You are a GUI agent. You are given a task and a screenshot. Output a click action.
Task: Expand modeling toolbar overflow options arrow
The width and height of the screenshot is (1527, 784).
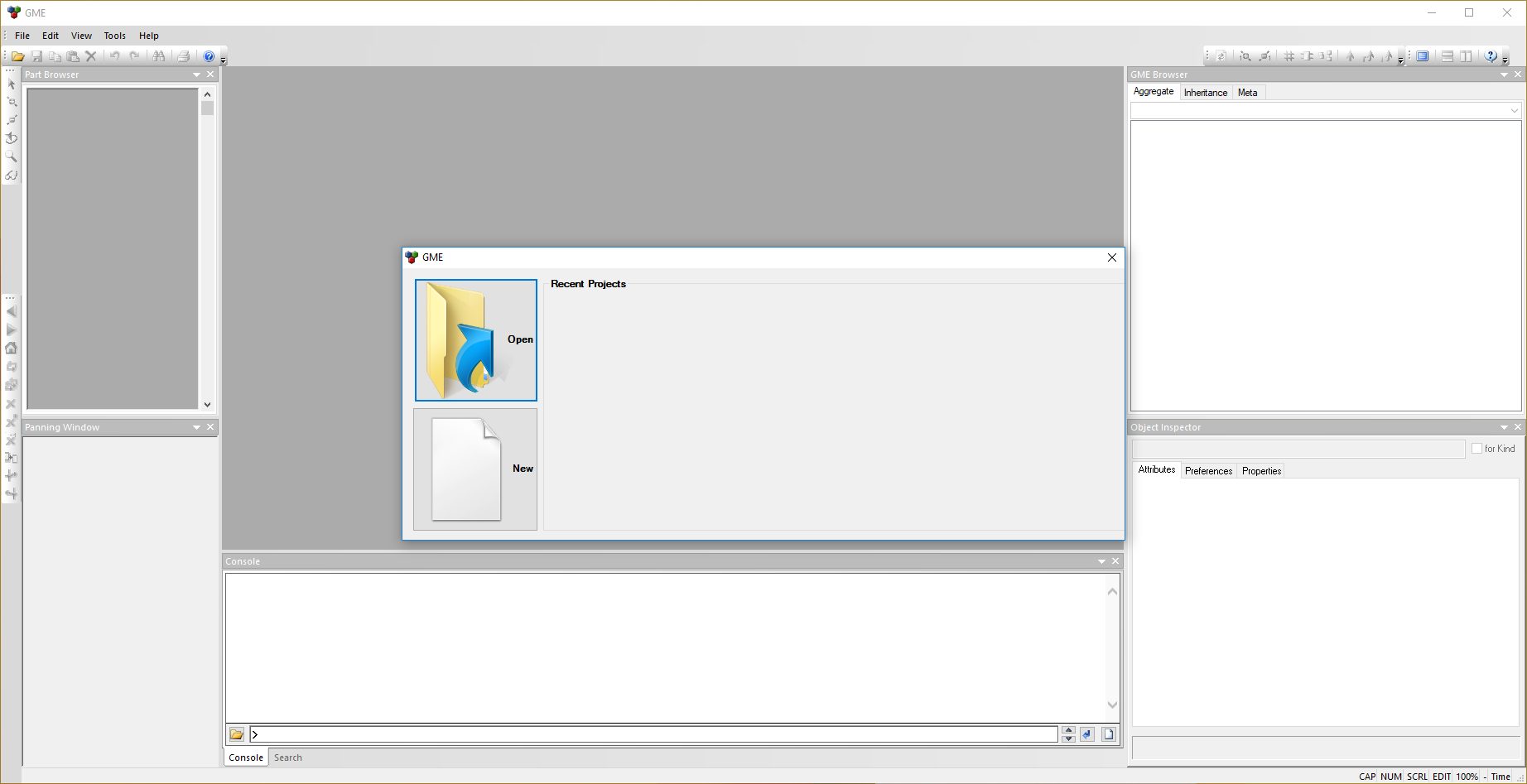(1400, 60)
